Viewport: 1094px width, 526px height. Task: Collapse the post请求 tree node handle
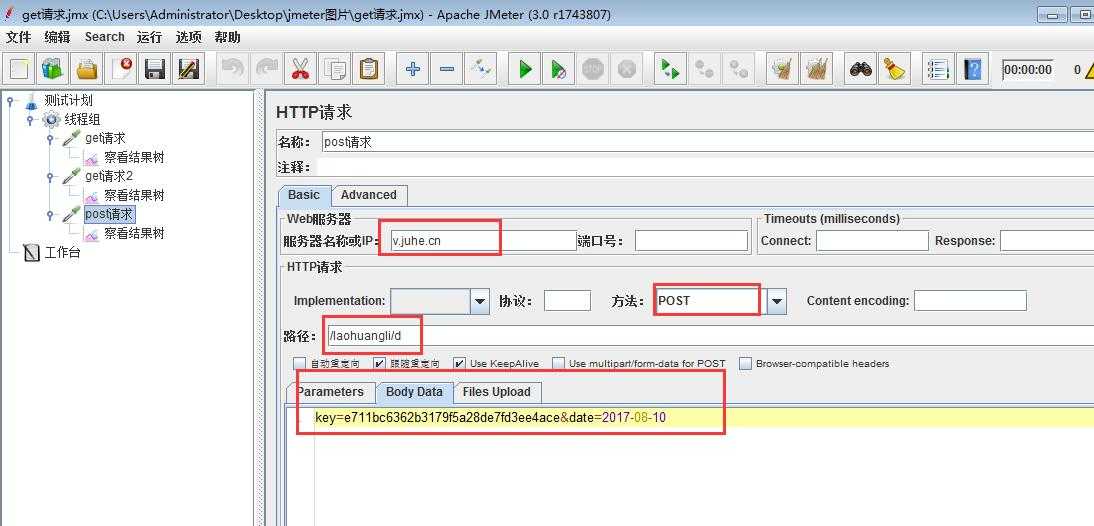50,214
